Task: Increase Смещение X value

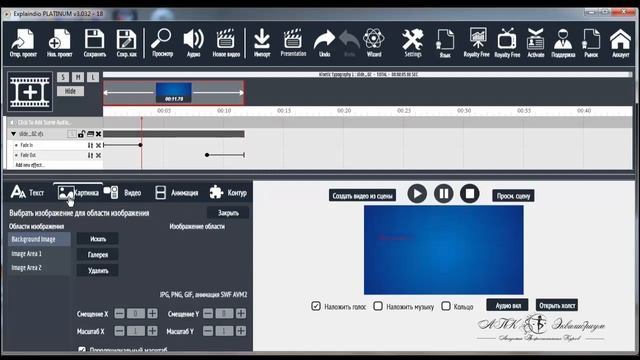Action: click(152, 313)
